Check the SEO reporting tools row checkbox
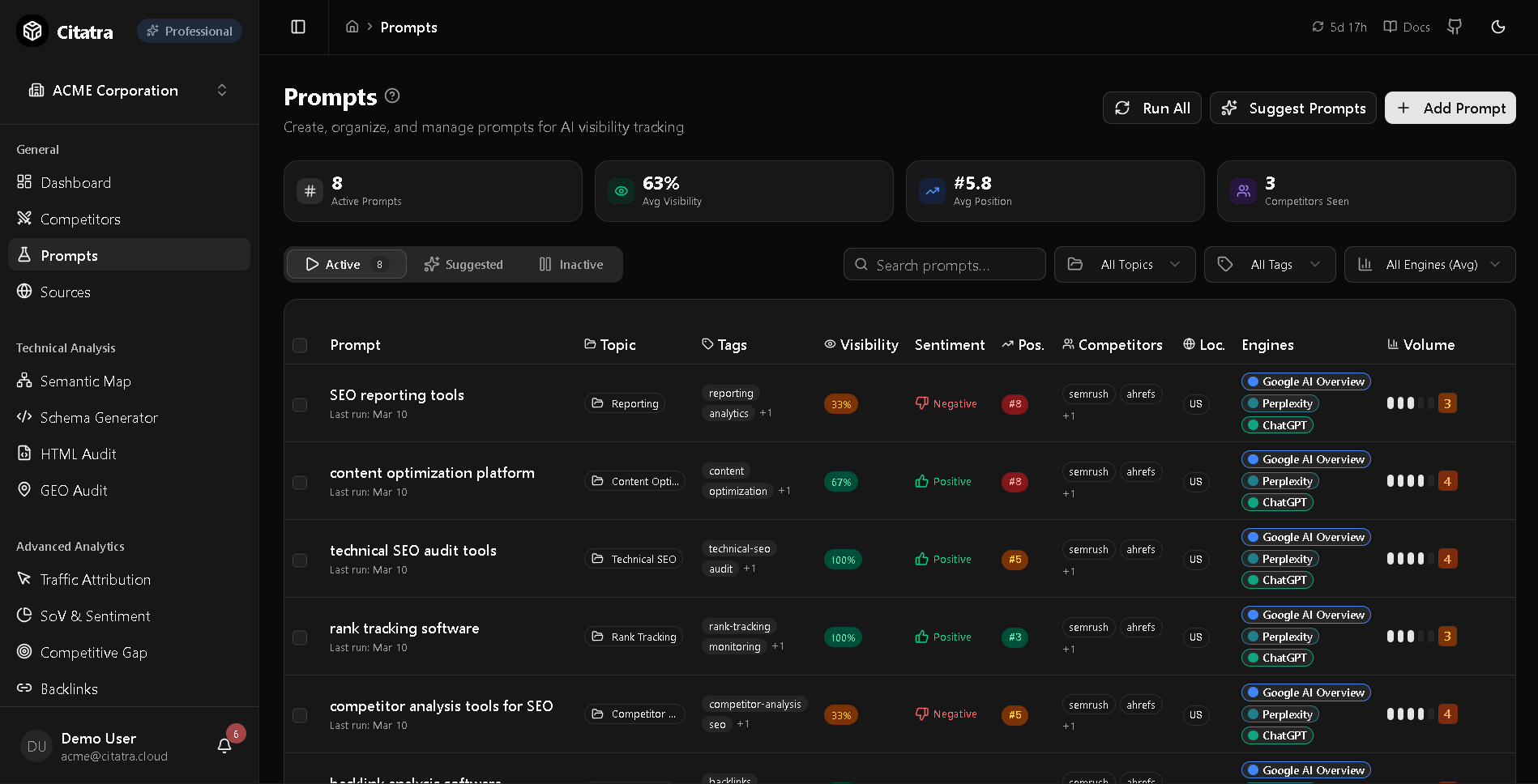Image resolution: width=1538 pixels, height=784 pixels. click(x=300, y=404)
